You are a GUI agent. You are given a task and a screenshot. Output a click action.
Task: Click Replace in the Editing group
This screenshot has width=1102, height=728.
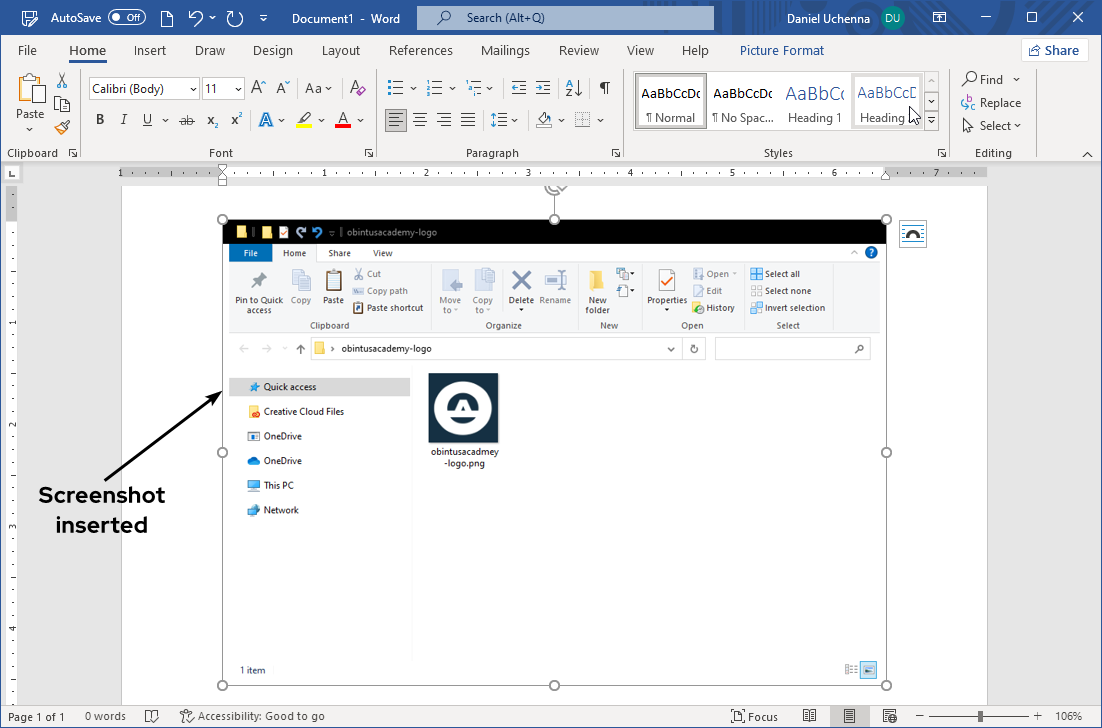point(991,103)
